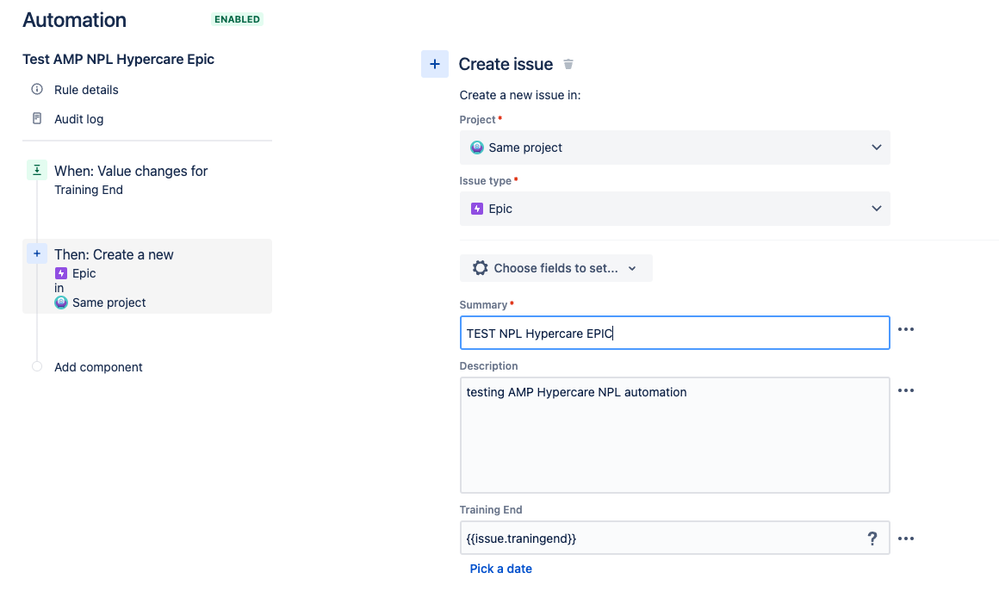Open the Audit log section

pyautogui.click(x=79, y=119)
